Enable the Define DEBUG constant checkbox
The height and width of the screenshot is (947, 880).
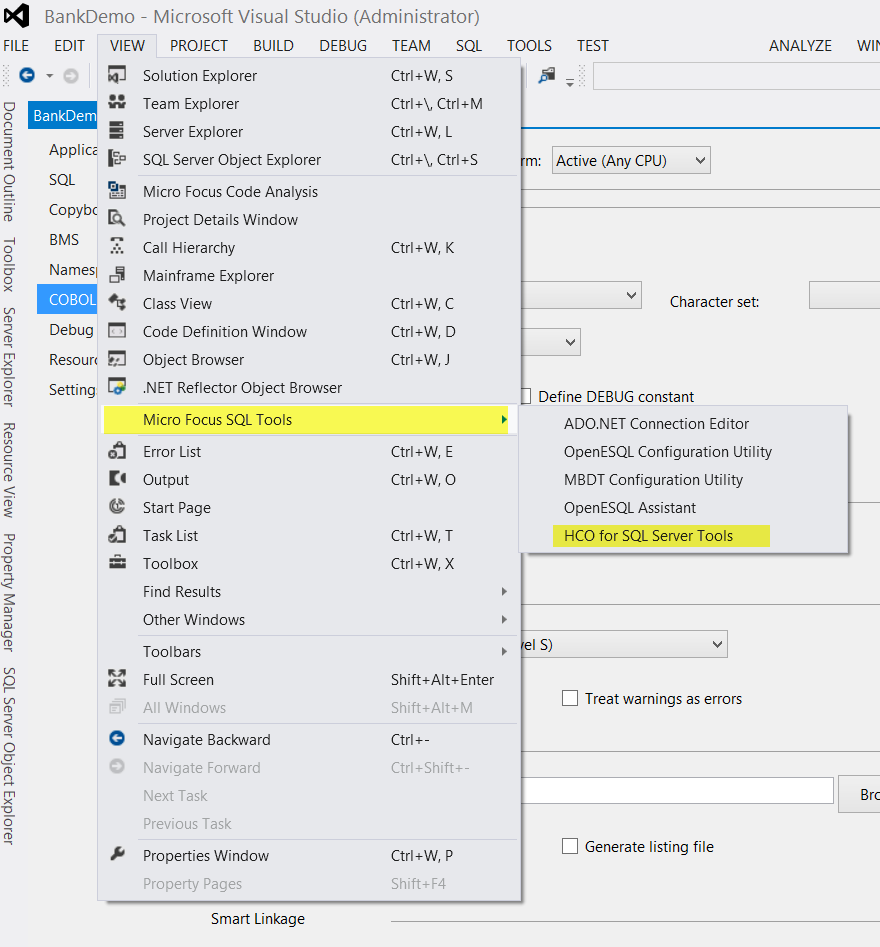click(x=527, y=397)
